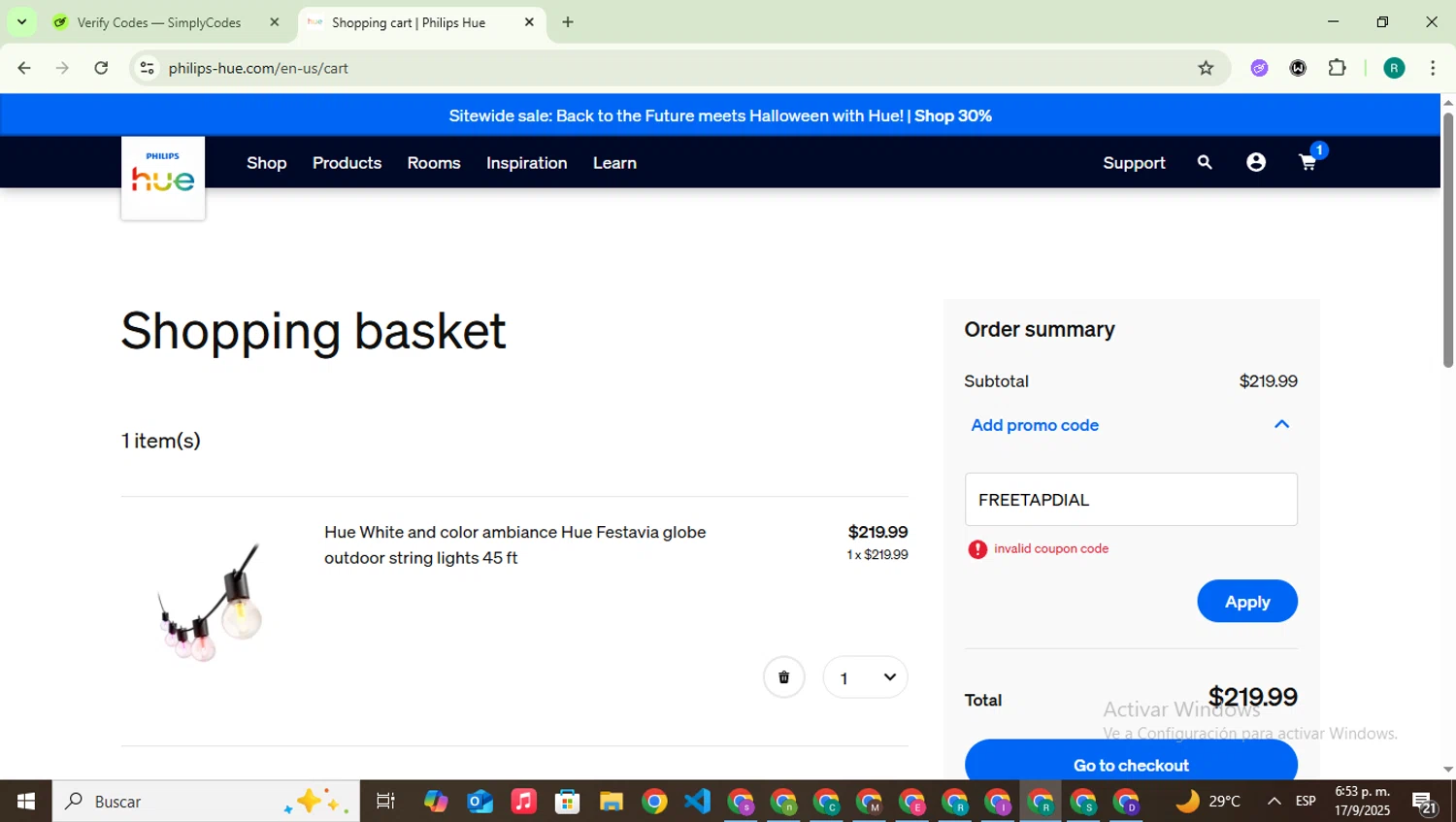Switch to Chrome profile M in taskbar

coord(869,802)
